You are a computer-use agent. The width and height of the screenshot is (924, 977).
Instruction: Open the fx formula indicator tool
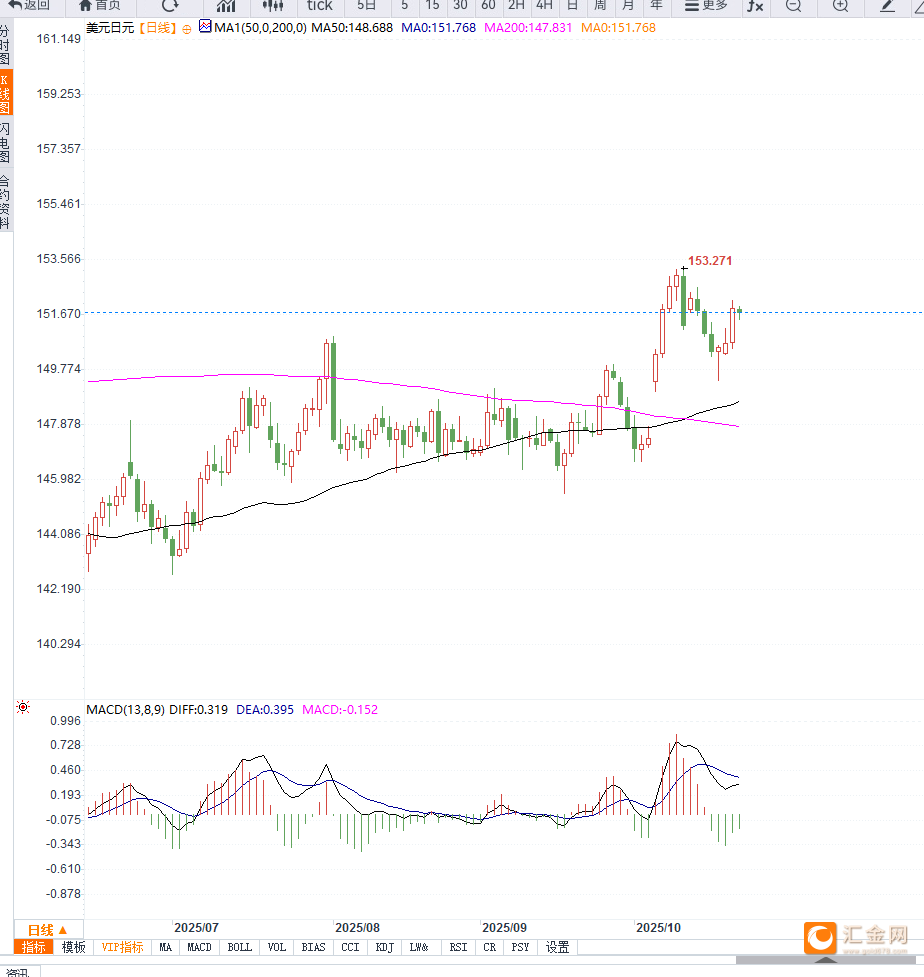(x=755, y=6)
